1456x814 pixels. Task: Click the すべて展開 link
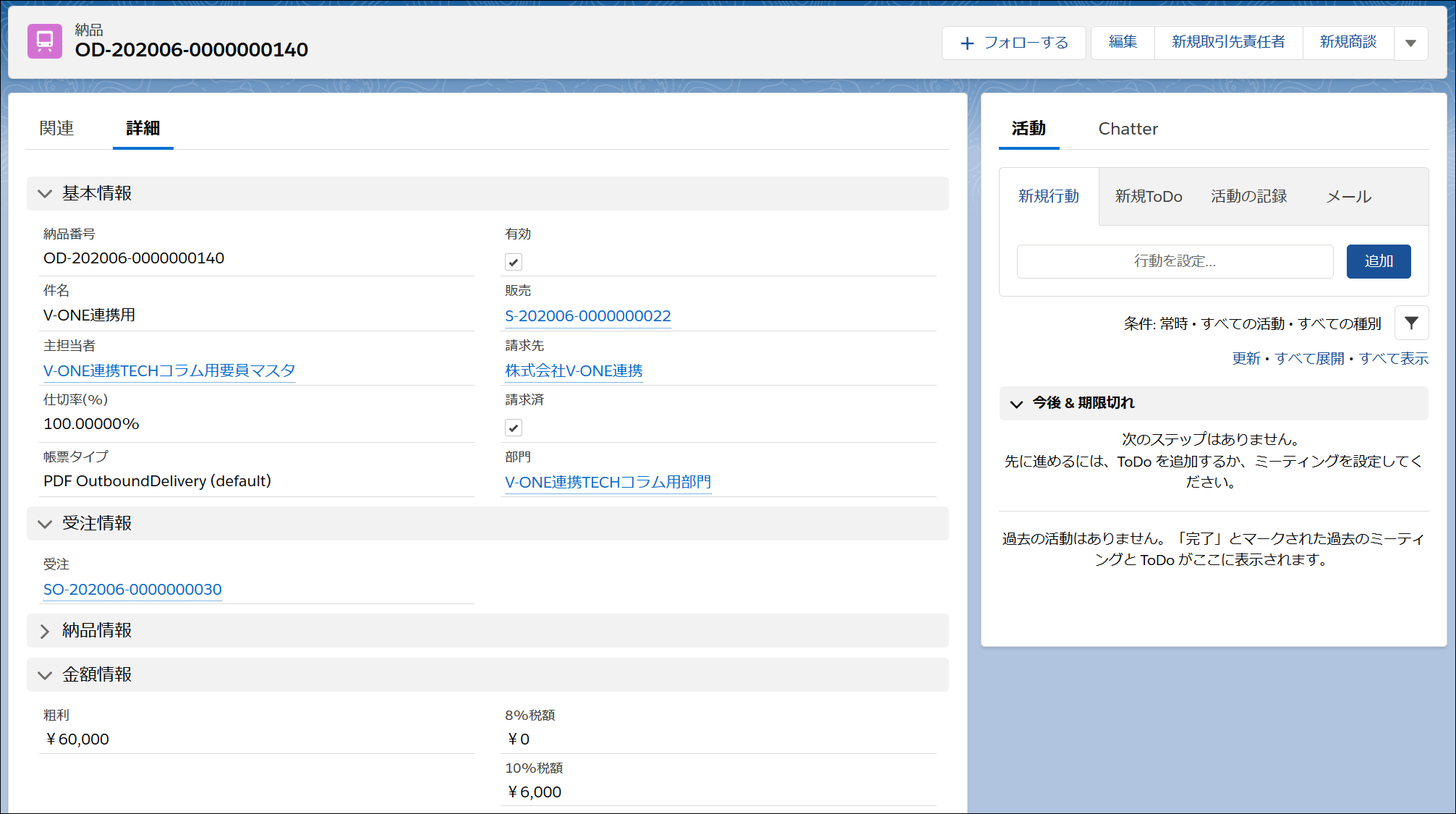pyautogui.click(x=1309, y=359)
